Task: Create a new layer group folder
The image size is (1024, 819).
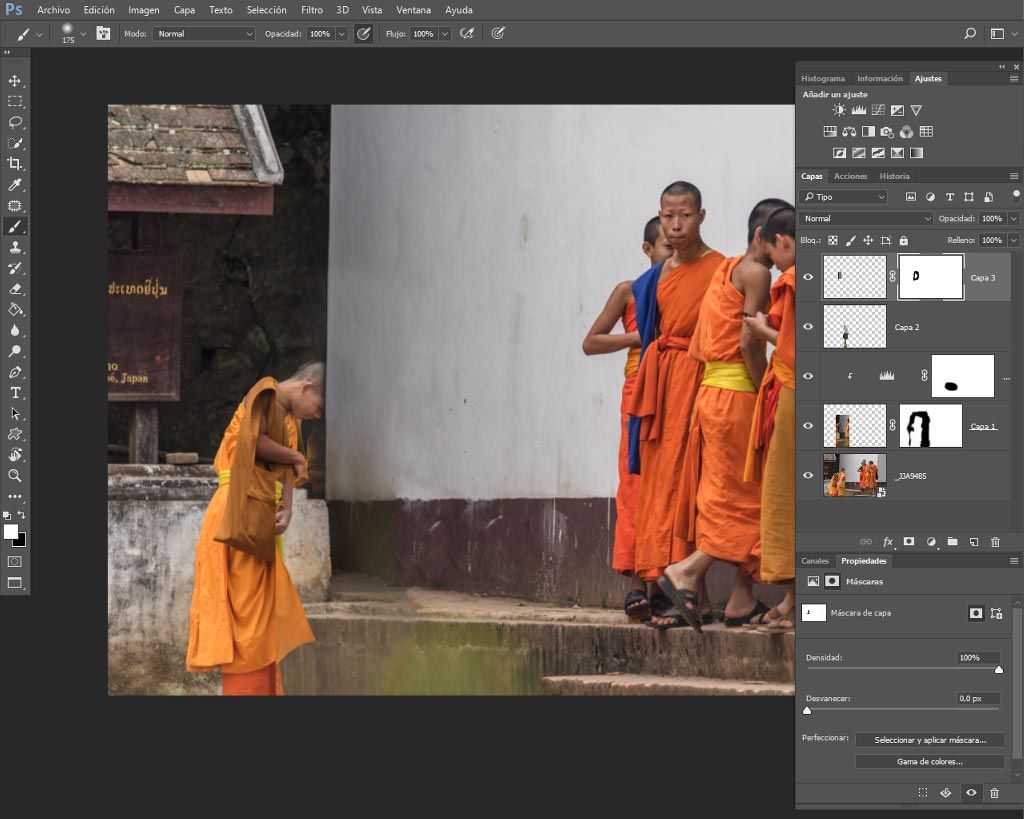Action: tap(952, 541)
